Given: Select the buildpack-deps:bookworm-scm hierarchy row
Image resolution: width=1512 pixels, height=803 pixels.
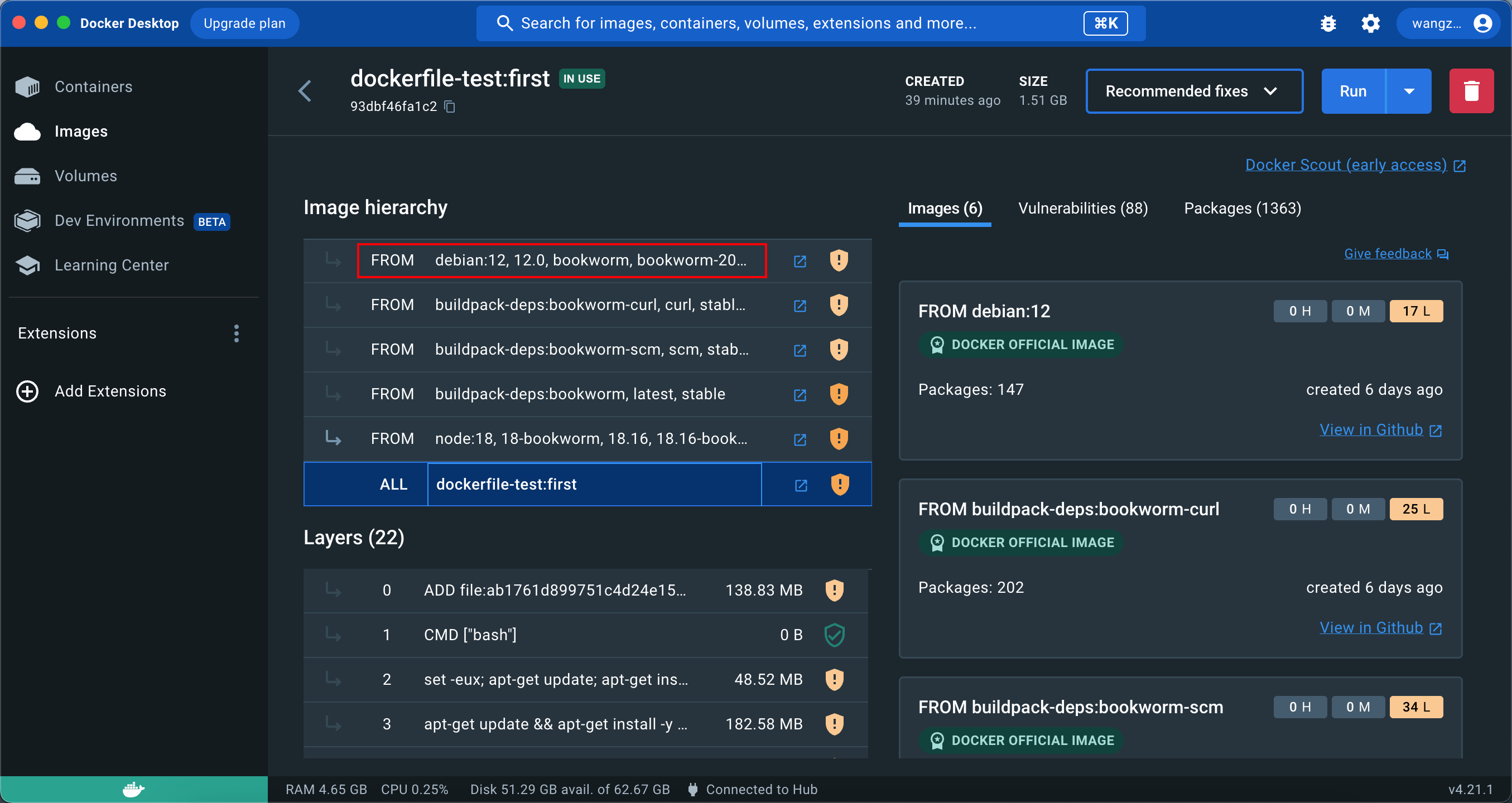Looking at the screenshot, I should pos(590,350).
